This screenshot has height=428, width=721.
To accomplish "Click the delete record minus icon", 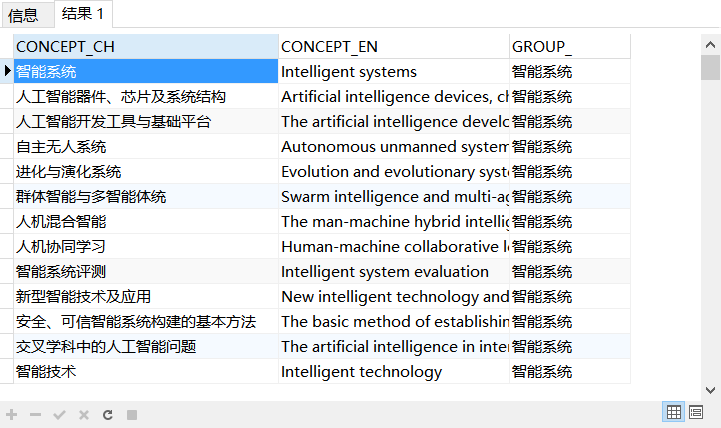I will pyautogui.click(x=36, y=414).
